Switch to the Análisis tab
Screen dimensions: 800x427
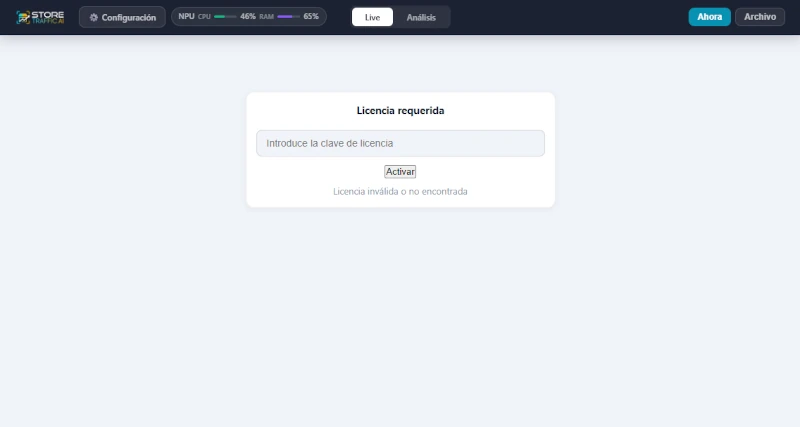pyautogui.click(x=421, y=17)
